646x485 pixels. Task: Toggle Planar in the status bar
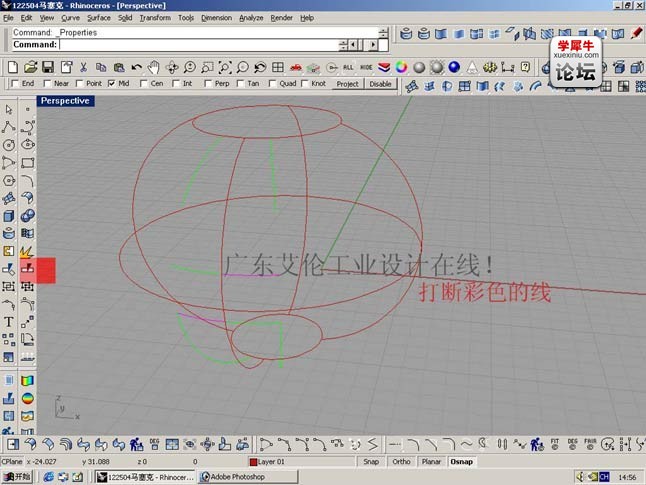(431, 462)
